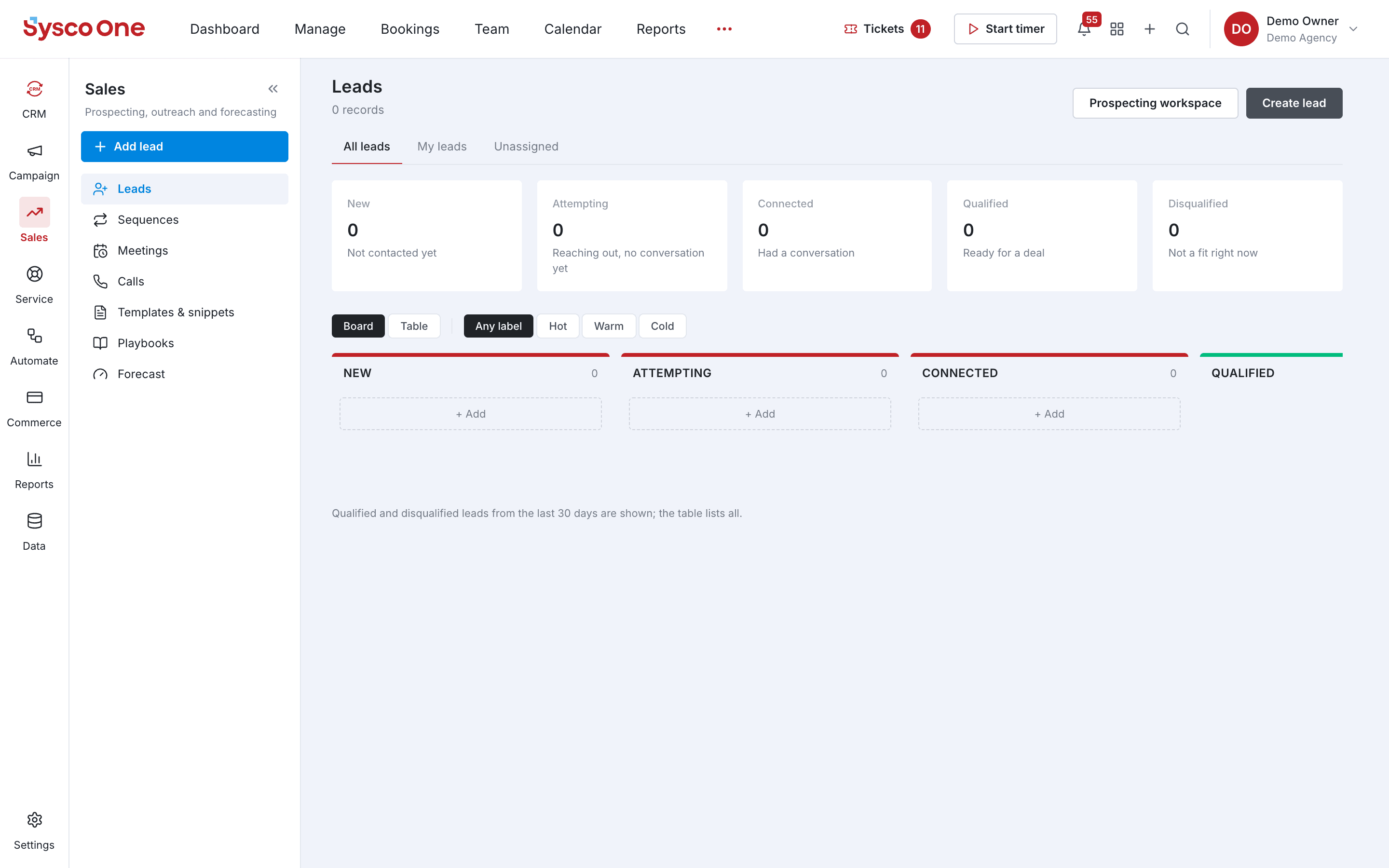Viewport: 1389px width, 868px height.
Task: Open the Campaign megaphone icon
Action: (34, 151)
